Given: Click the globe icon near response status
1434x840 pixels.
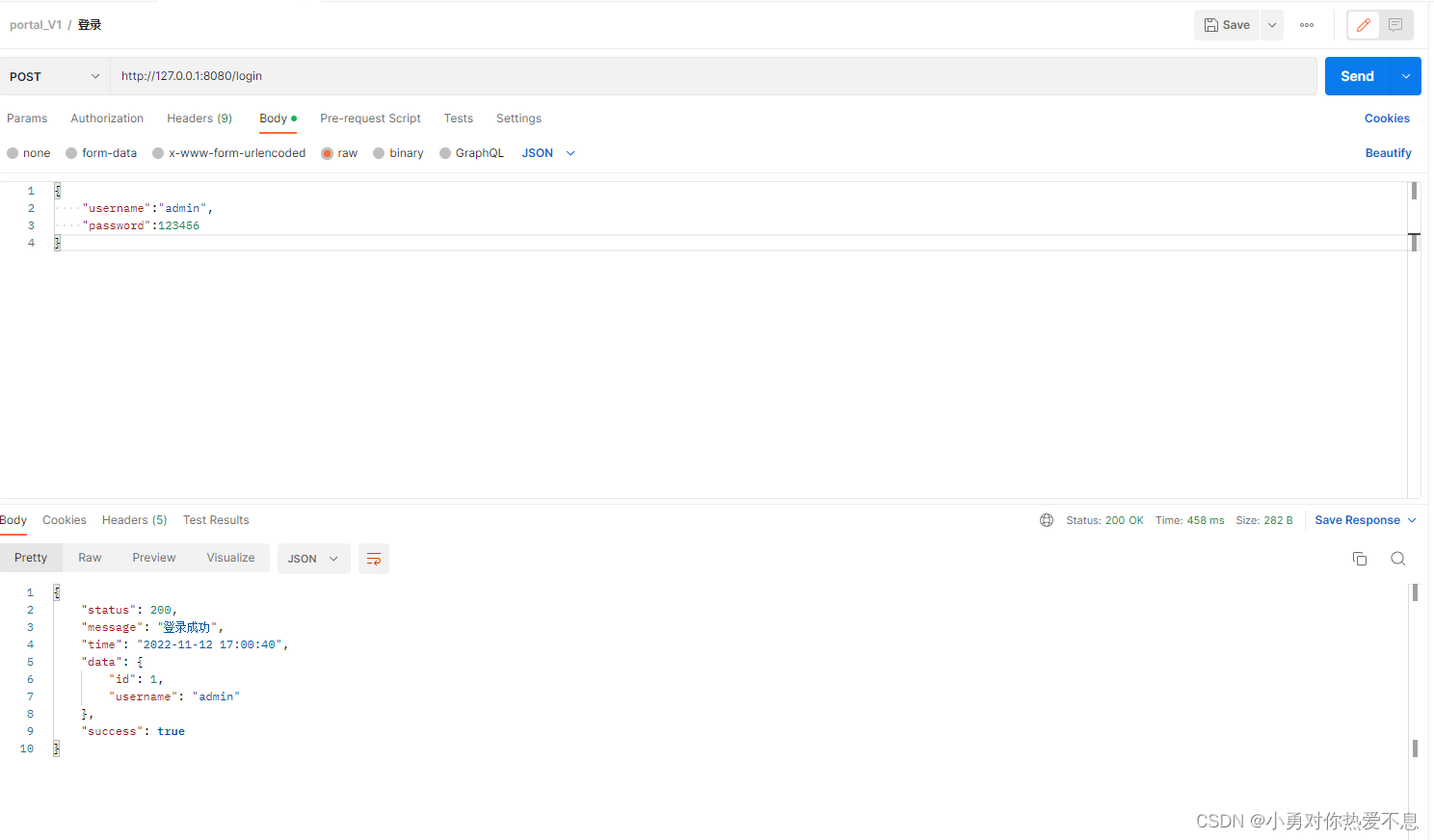Looking at the screenshot, I should [1047, 519].
